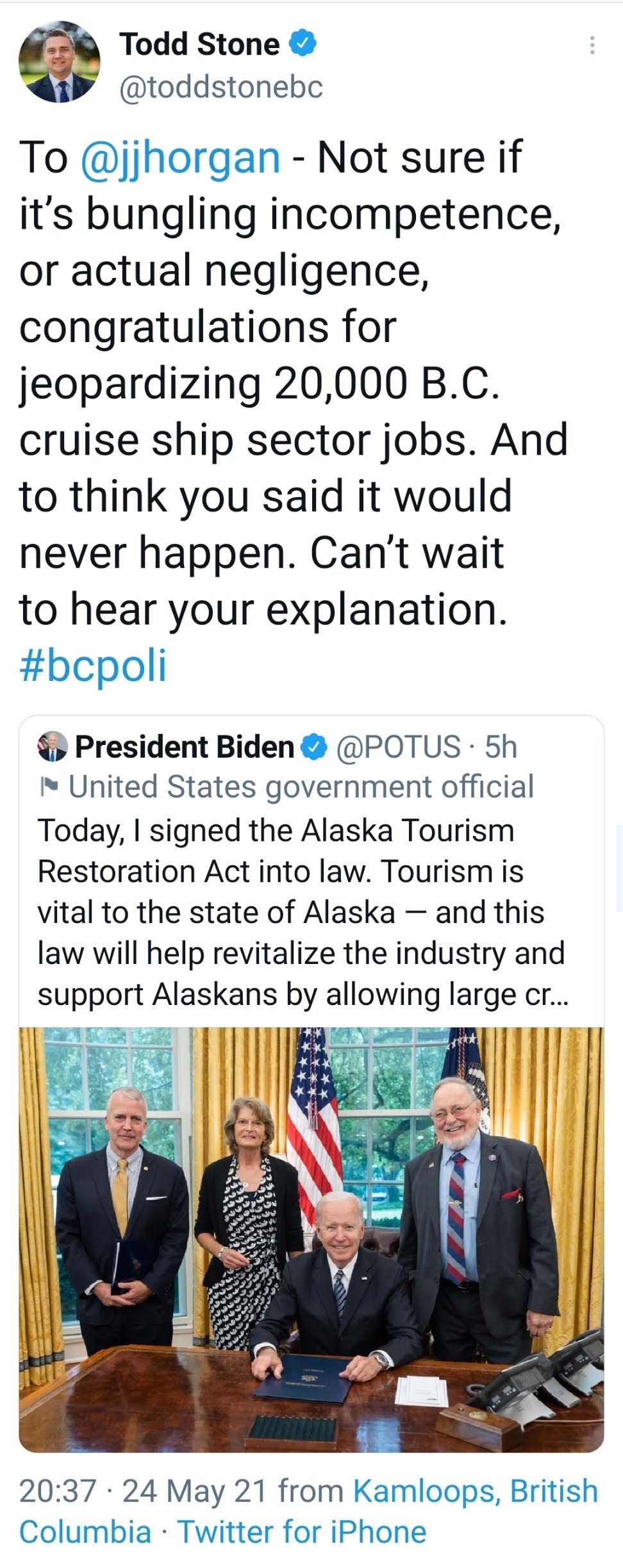This screenshot has height=1568, width=623.
Task: Open the Kamloops, British Columbia location link
Action: point(474,1492)
